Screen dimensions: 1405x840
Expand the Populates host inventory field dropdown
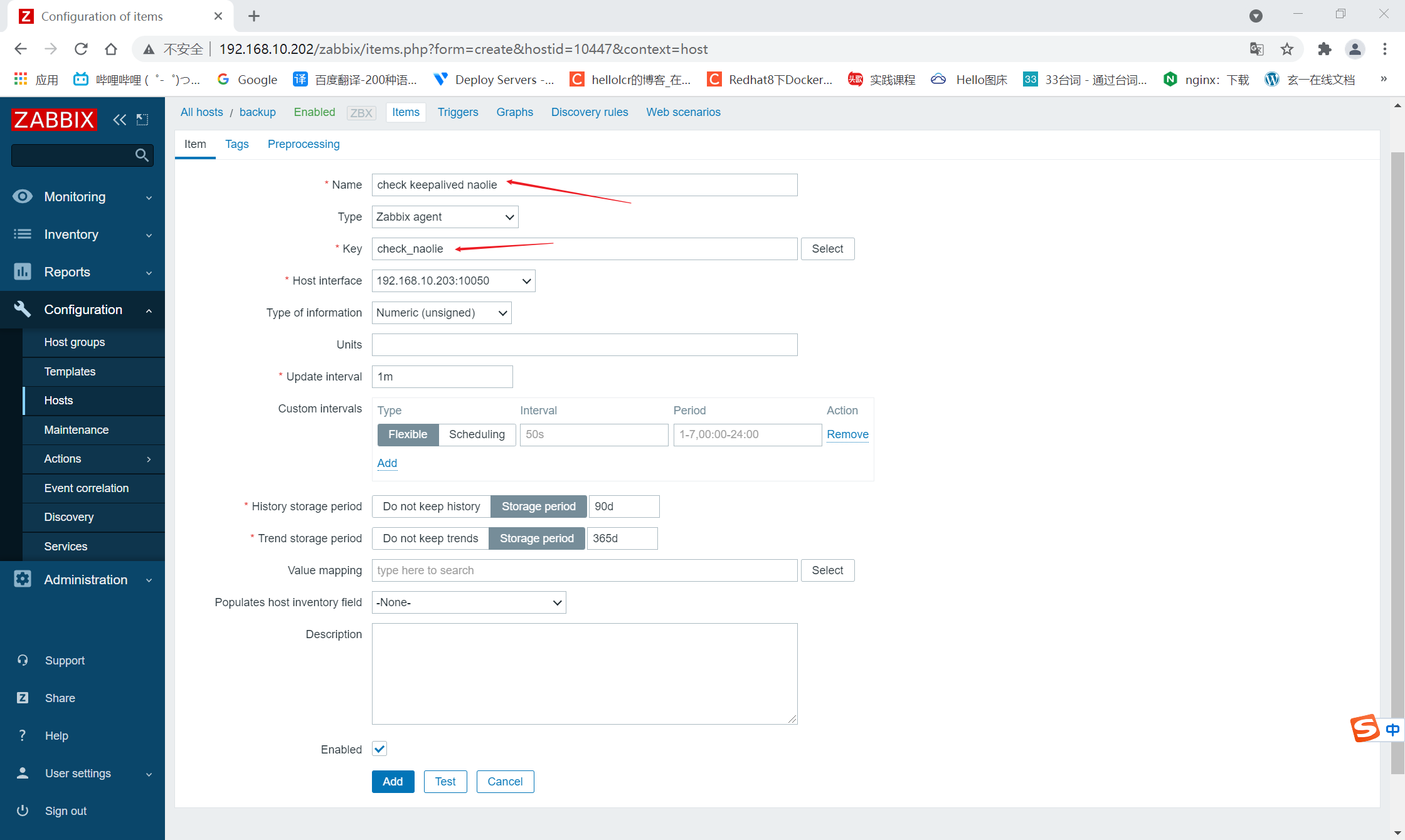coord(469,602)
